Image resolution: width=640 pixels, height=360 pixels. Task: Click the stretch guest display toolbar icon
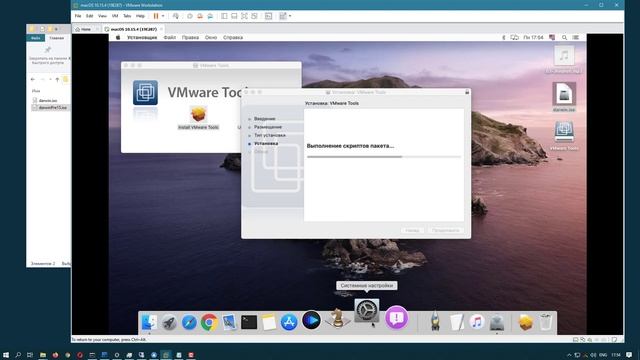click(283, 16)
